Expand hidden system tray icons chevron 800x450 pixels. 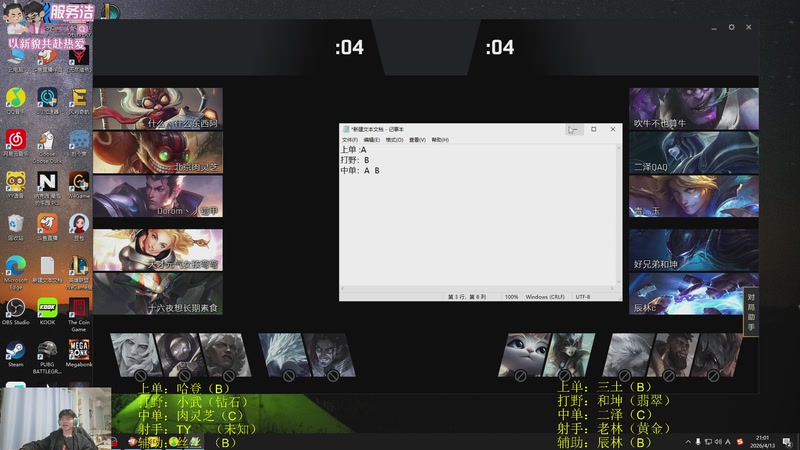688,442
